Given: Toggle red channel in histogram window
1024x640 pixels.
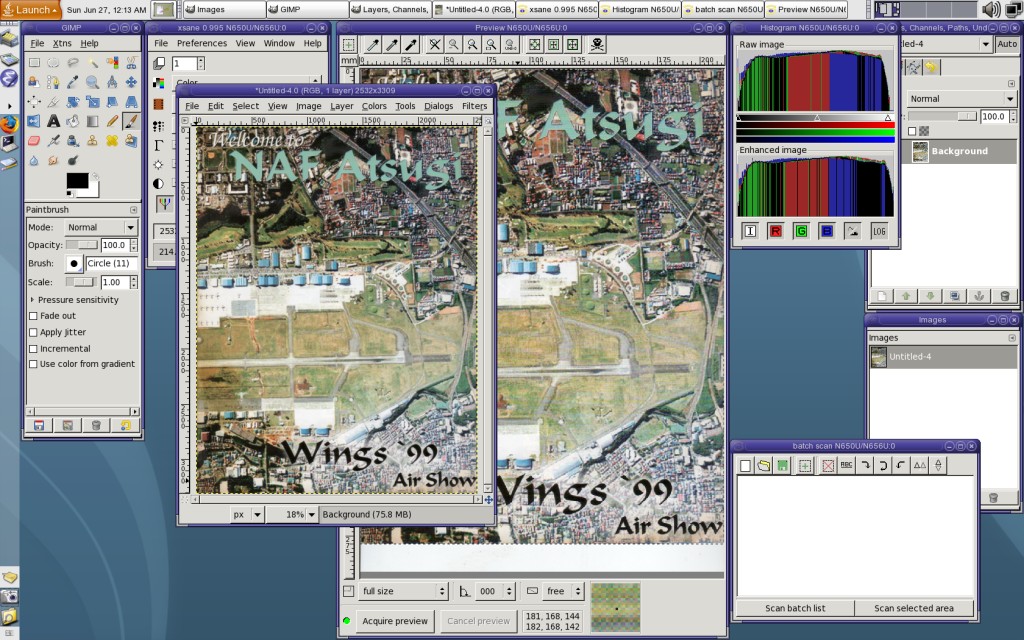Looking at the screenshot, I should pos(775,231).
